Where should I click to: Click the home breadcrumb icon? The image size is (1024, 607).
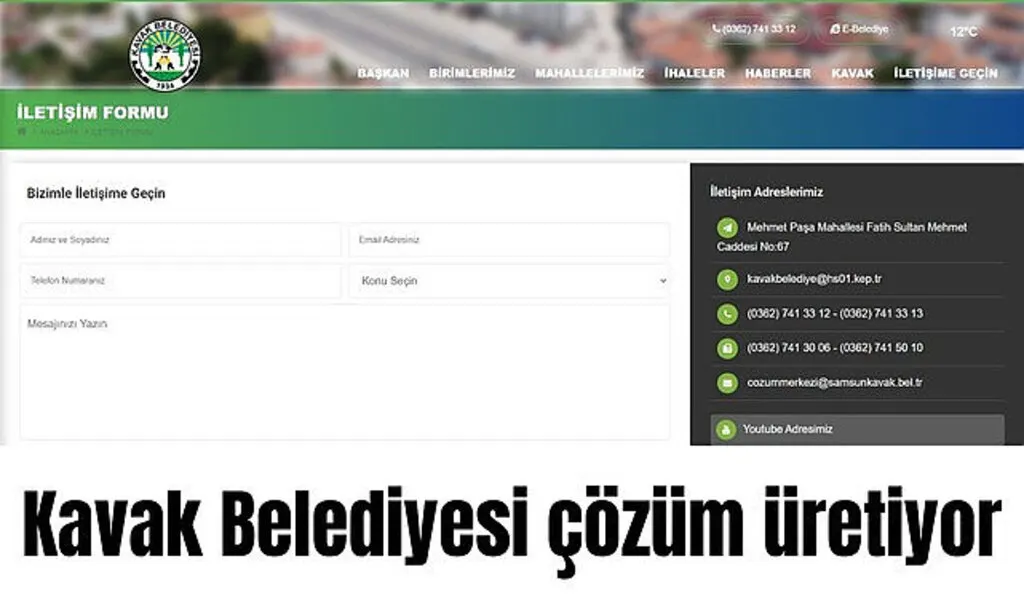coord(22,131)
